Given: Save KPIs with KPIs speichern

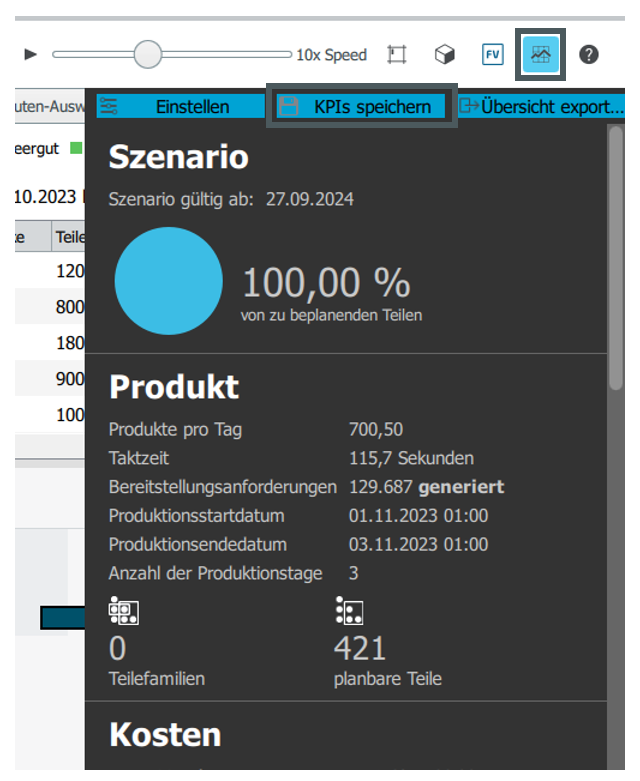Looking at the screenshot, I should tap(361, 107).
